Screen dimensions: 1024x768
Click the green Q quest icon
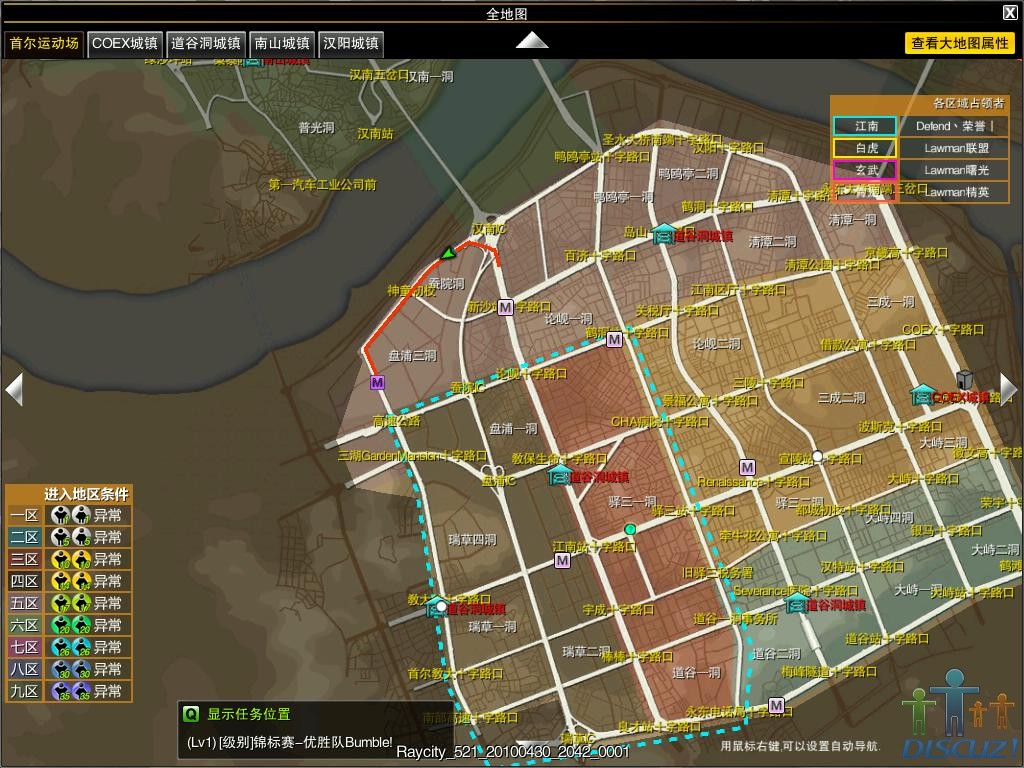(x=190, y=714)
